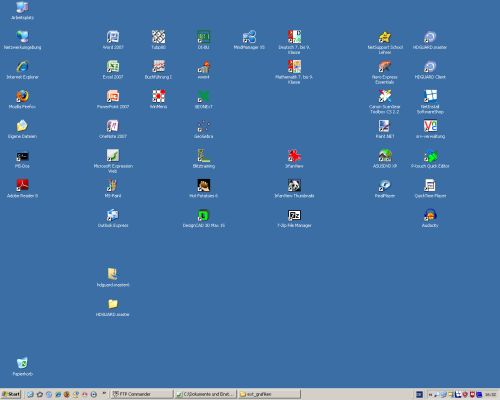Click the red IrfanView shortcut
Image resolution: width=500 pixels, height=400 pixels.
294,155
